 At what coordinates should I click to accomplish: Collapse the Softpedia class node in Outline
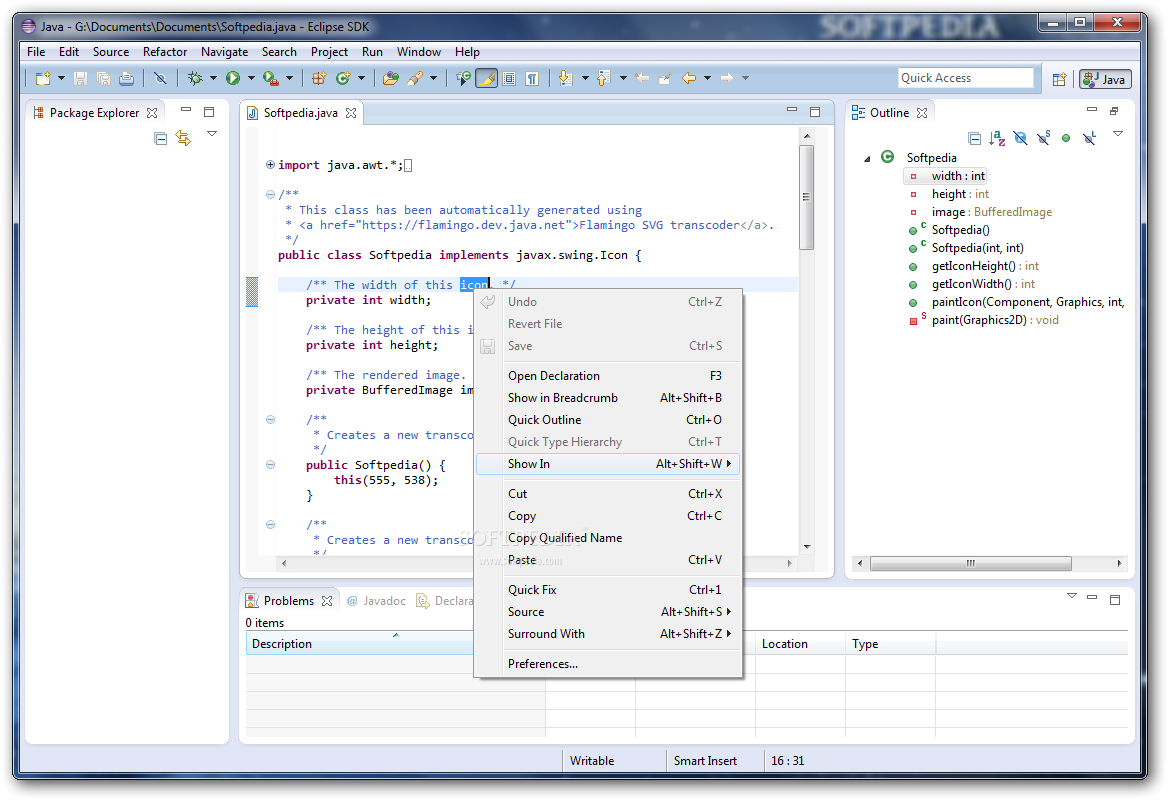point(867,159)
